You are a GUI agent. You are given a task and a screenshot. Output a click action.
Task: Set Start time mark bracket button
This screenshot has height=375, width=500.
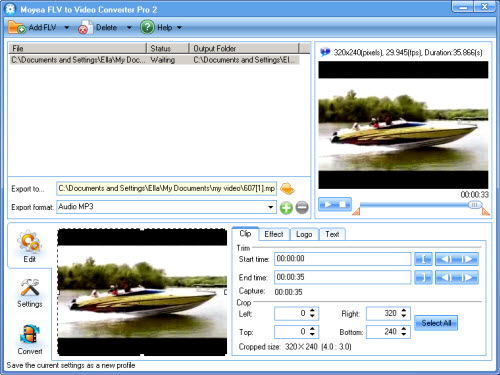point(423,259)
